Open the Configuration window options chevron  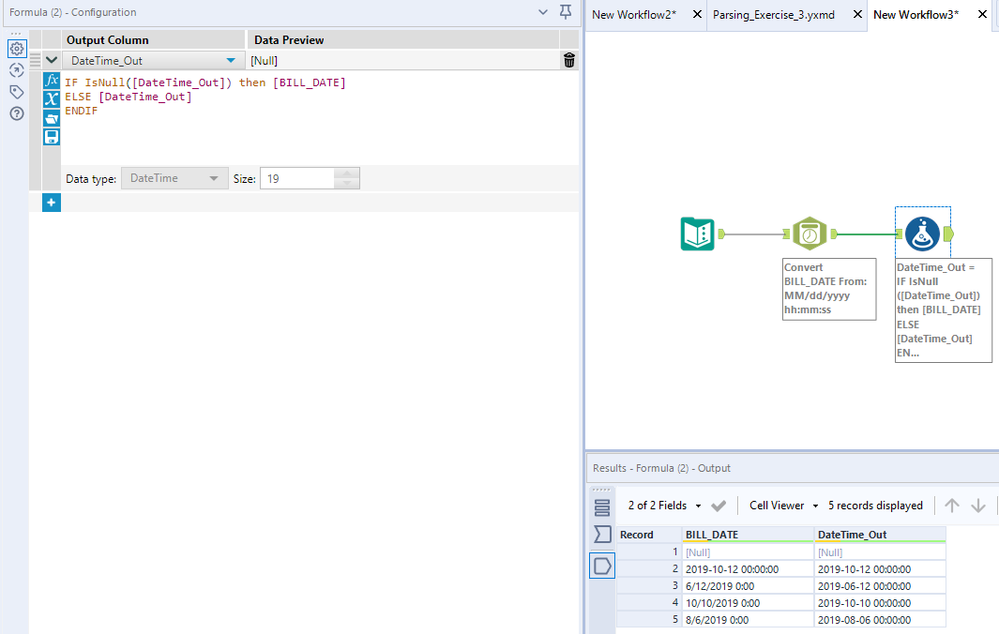point(543,11)
